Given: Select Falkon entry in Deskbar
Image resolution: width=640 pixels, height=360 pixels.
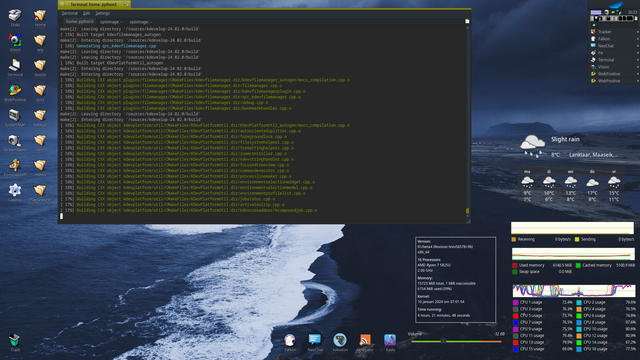Looking at the screenshot, I should [x=604, y=39].
